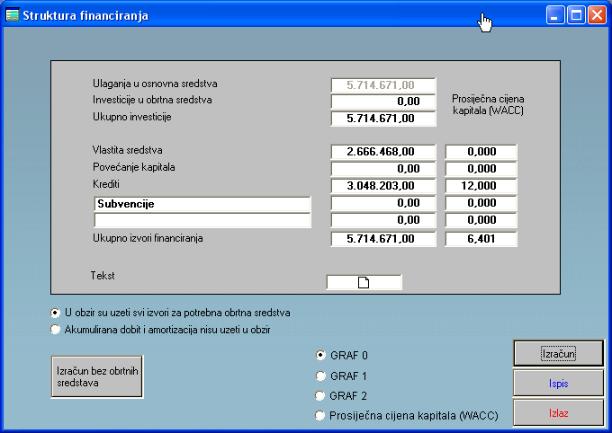Viewport: 612px width, 433px height.
Task: Click Ukupno izvori financiranja total amount
Action: (x=383, y=239)
